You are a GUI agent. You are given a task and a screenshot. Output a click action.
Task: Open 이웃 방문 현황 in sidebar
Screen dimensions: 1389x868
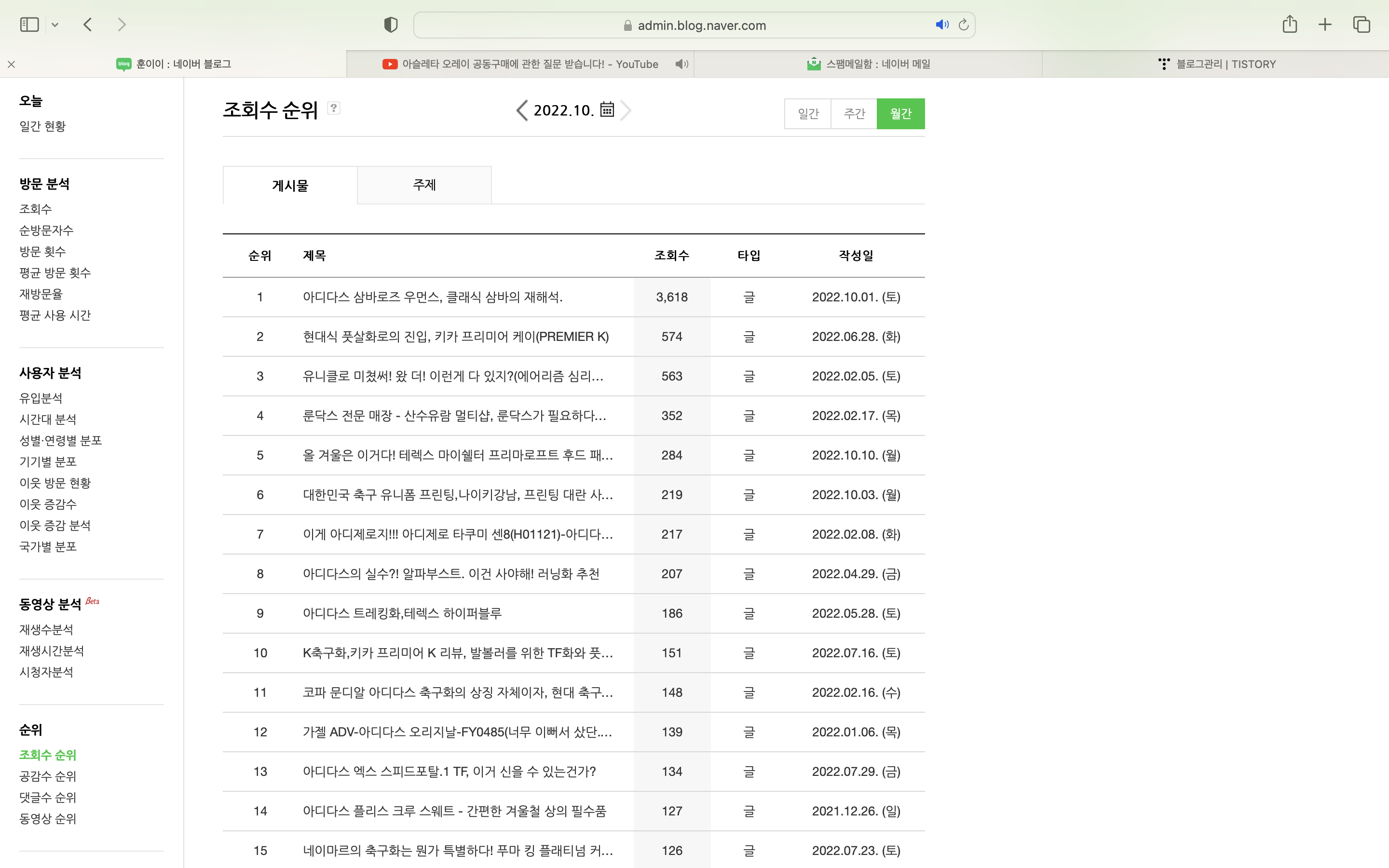[x=55, y=483]
